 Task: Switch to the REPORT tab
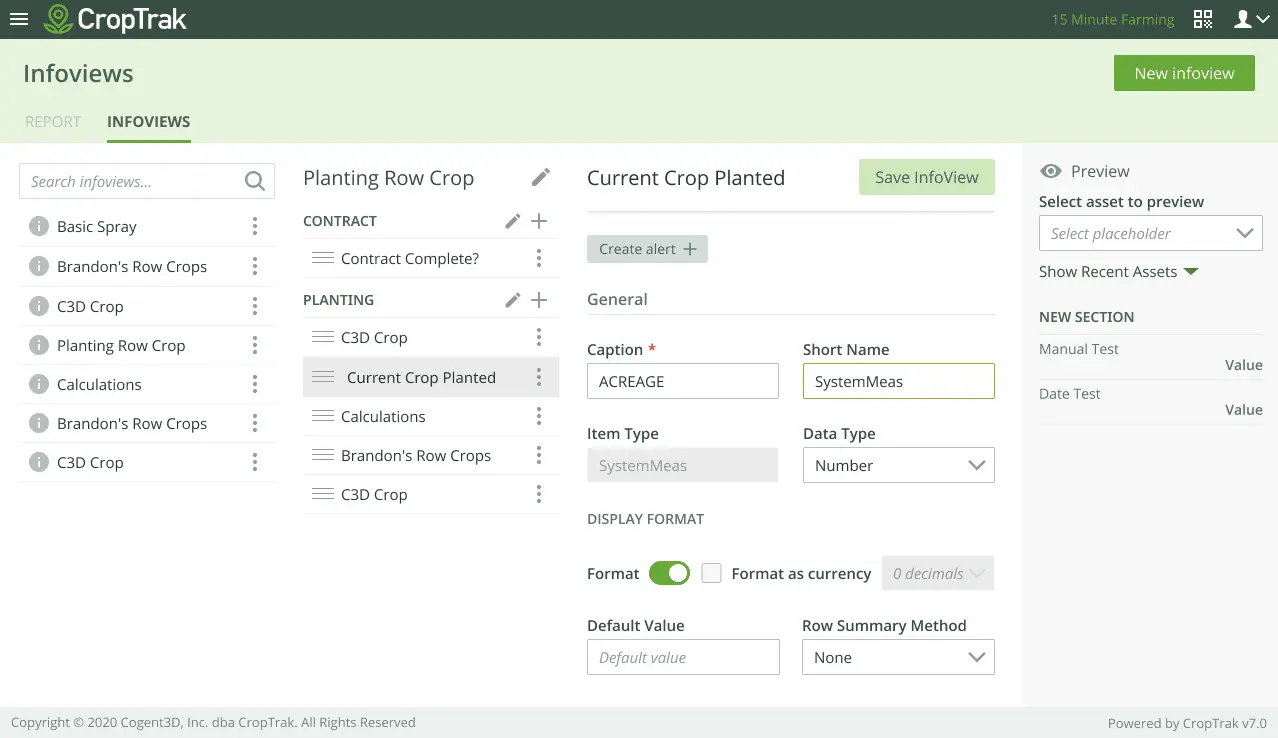click(x=52, y=121)
